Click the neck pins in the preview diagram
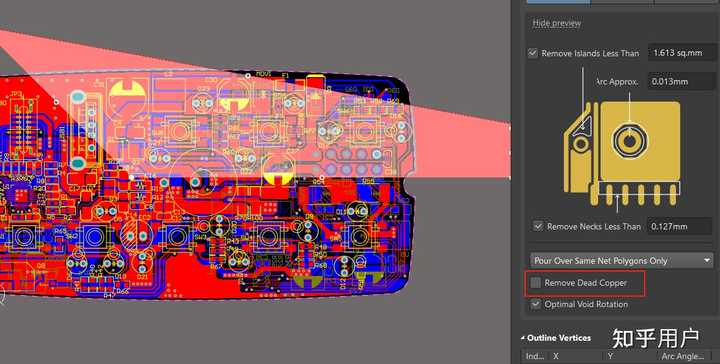The height and width of the screenshot is (364, 720). tap(634, 195)
